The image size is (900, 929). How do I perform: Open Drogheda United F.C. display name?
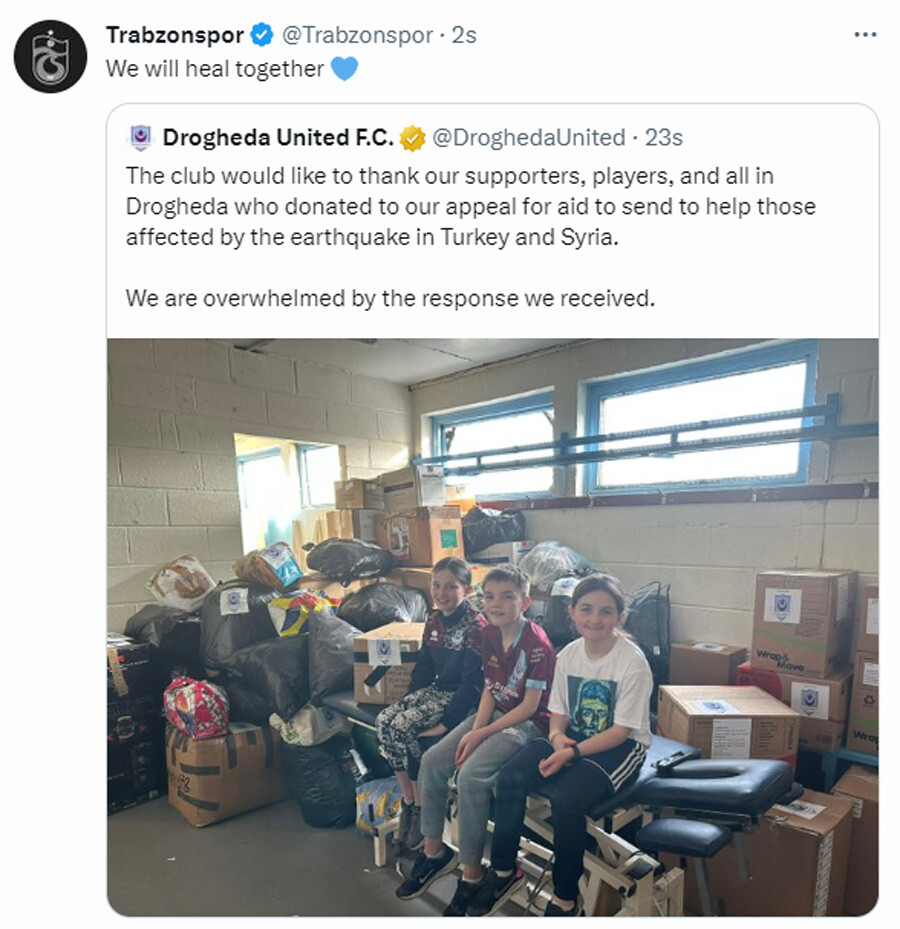278,137
